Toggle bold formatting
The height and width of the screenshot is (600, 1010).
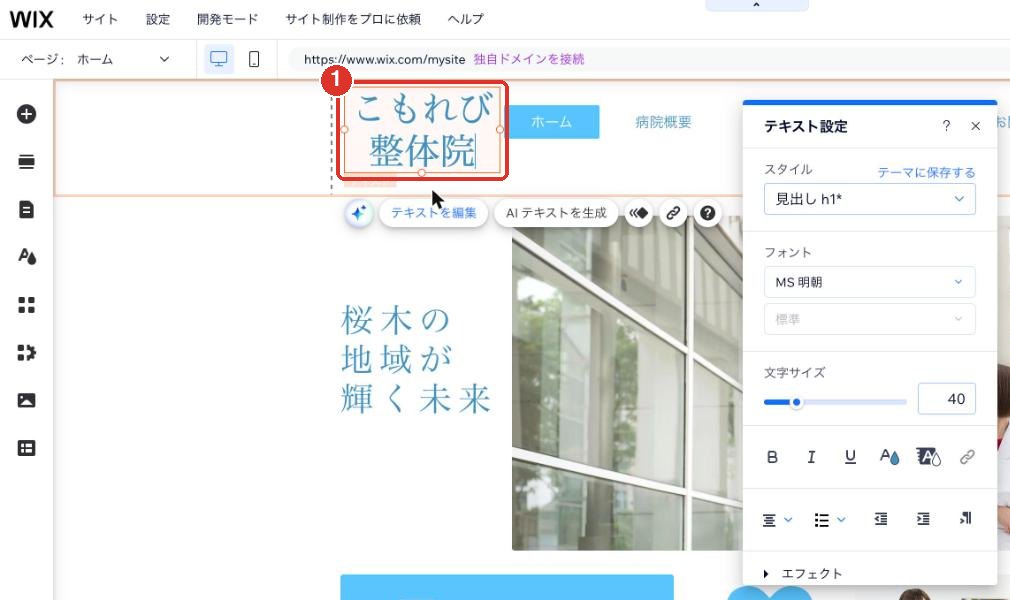pos(772,457)
